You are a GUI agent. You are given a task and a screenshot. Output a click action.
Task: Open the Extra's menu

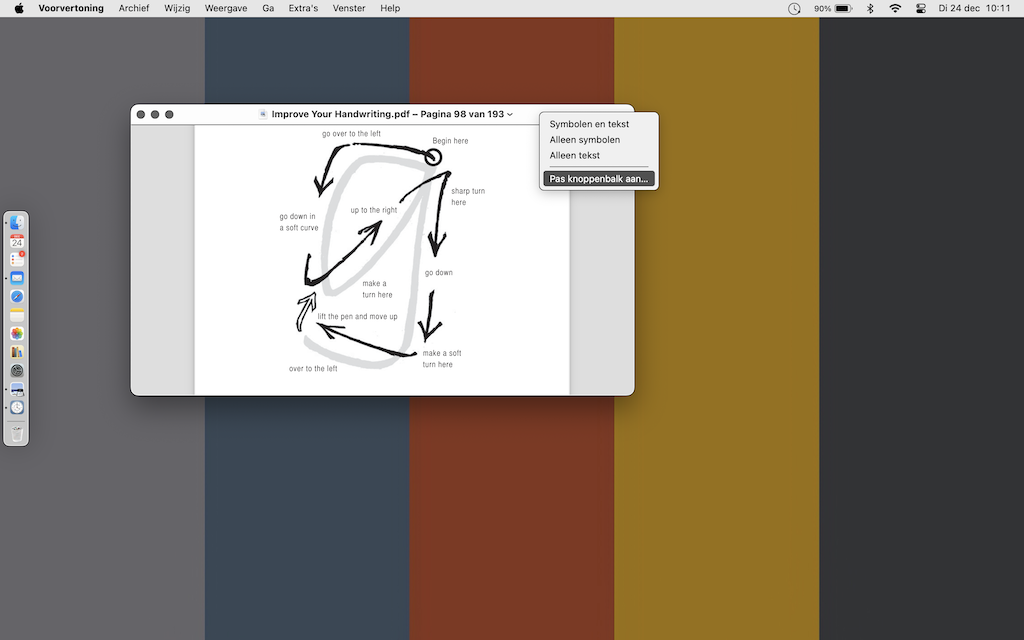[303, 8]
